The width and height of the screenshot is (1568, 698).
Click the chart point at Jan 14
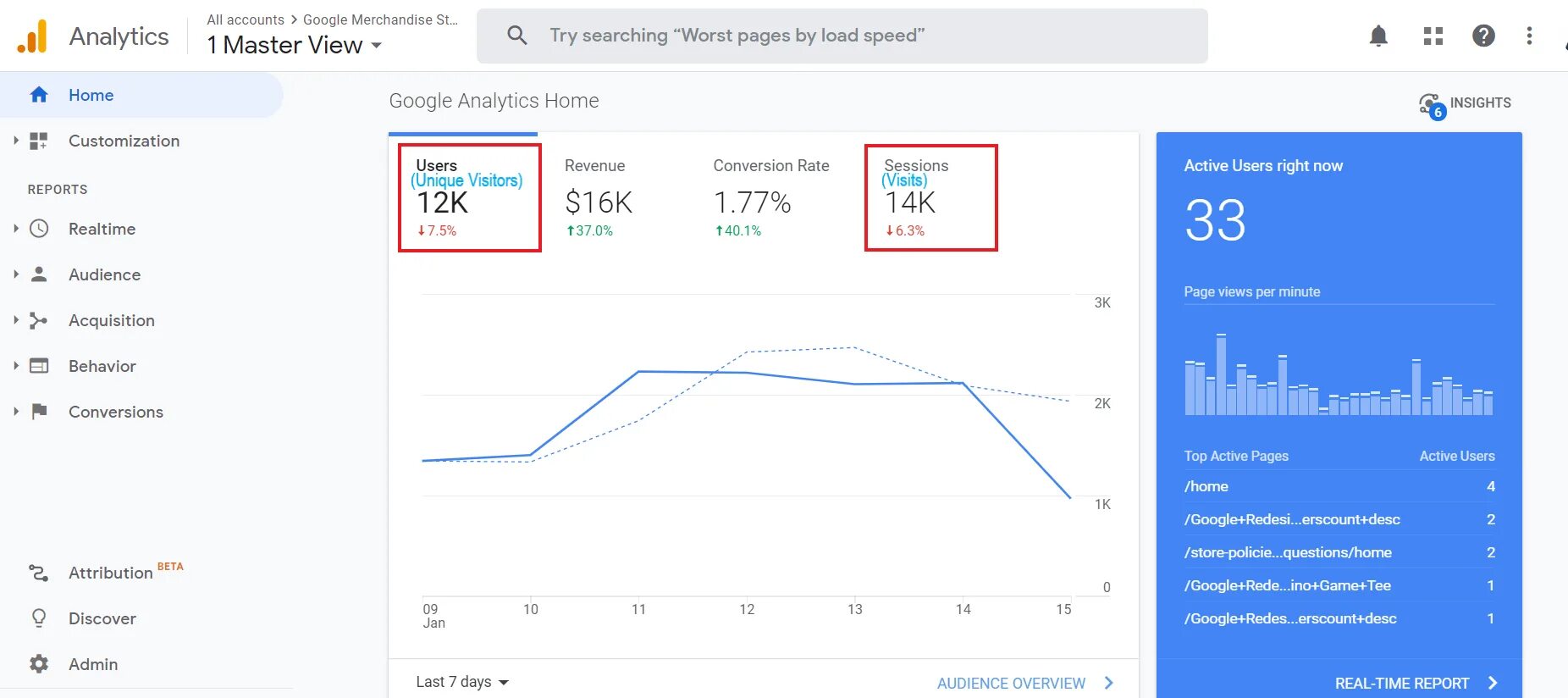(963, 383)
